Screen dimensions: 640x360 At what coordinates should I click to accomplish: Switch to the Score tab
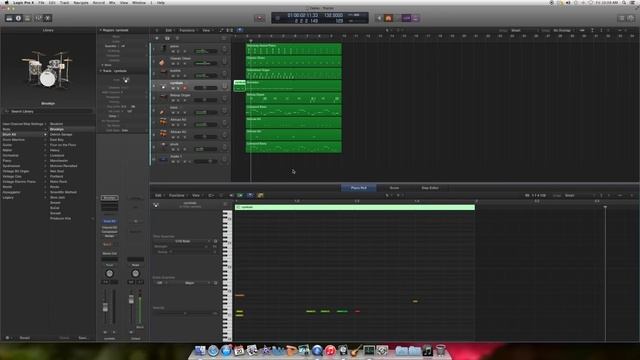coord(394,188)
